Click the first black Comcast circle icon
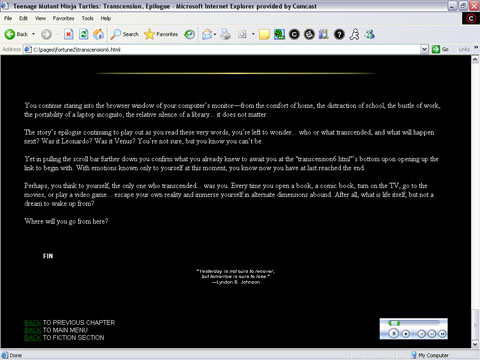 point(294,34)
